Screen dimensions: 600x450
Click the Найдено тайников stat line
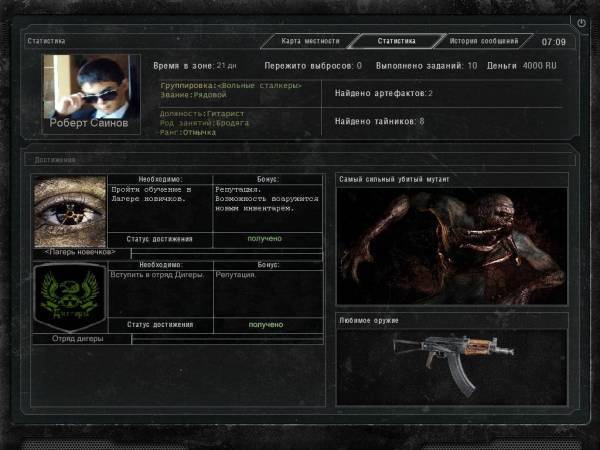(380, 122)
